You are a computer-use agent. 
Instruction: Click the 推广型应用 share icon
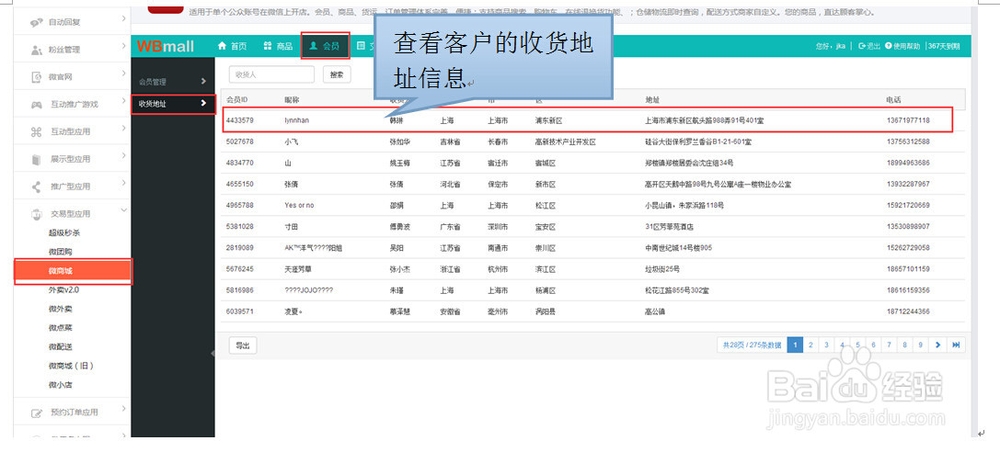pos(37,187)
